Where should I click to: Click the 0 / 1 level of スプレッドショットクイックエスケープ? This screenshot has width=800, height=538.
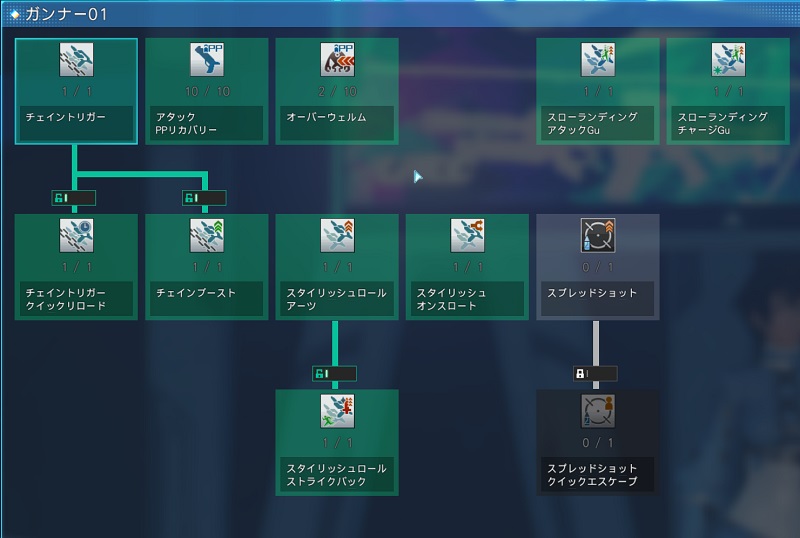[597, 443]
